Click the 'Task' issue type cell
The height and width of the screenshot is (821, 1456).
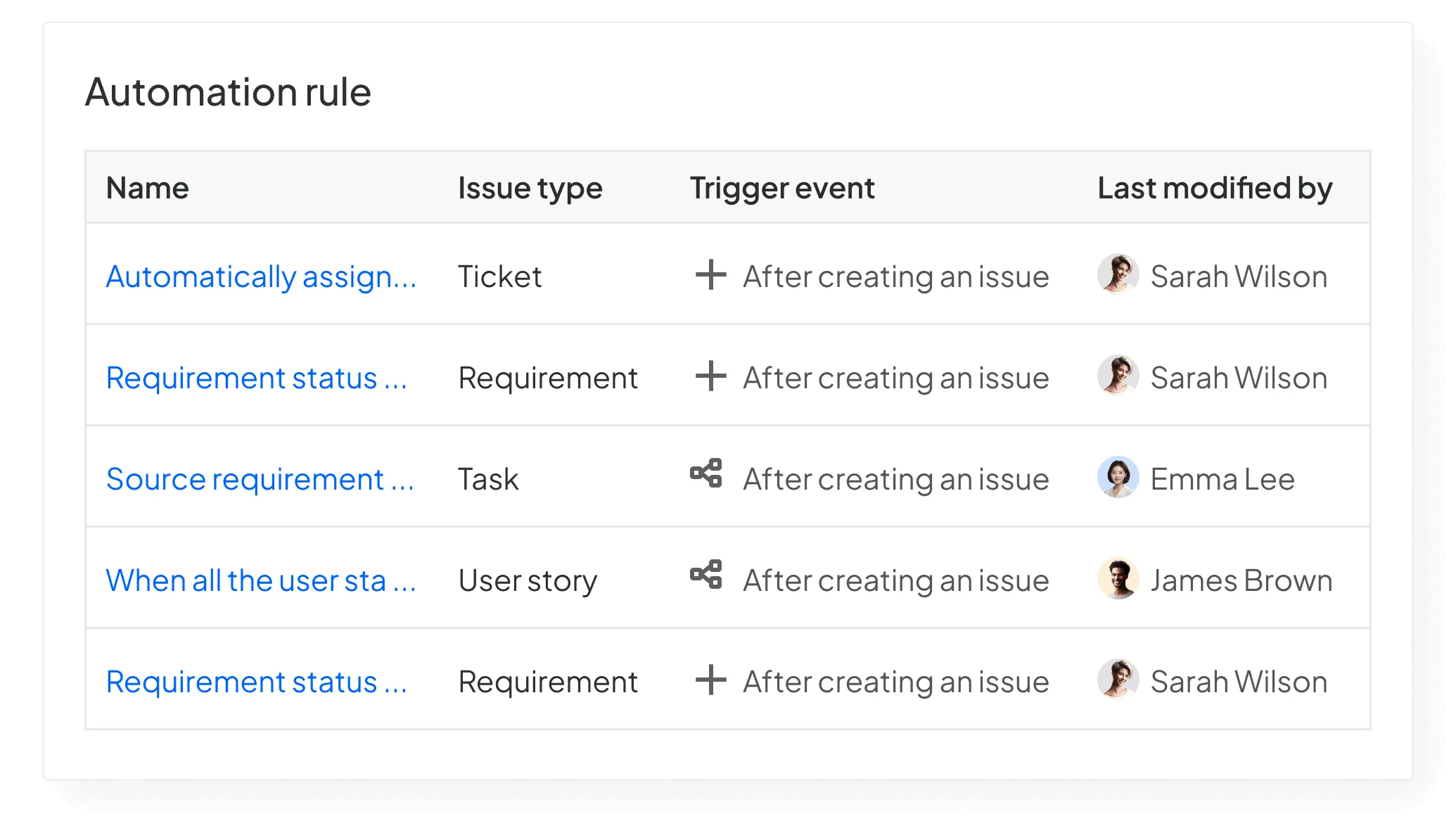(488, 479)
